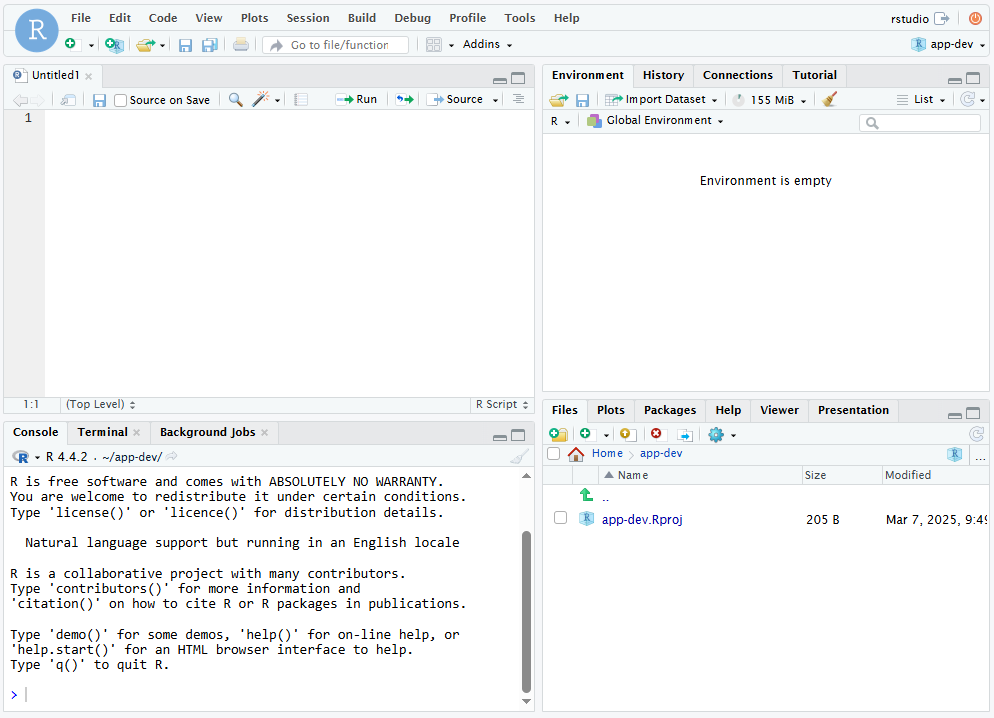
Task: Click the console vertical scrollbar
Action: [x=526, y=612]
